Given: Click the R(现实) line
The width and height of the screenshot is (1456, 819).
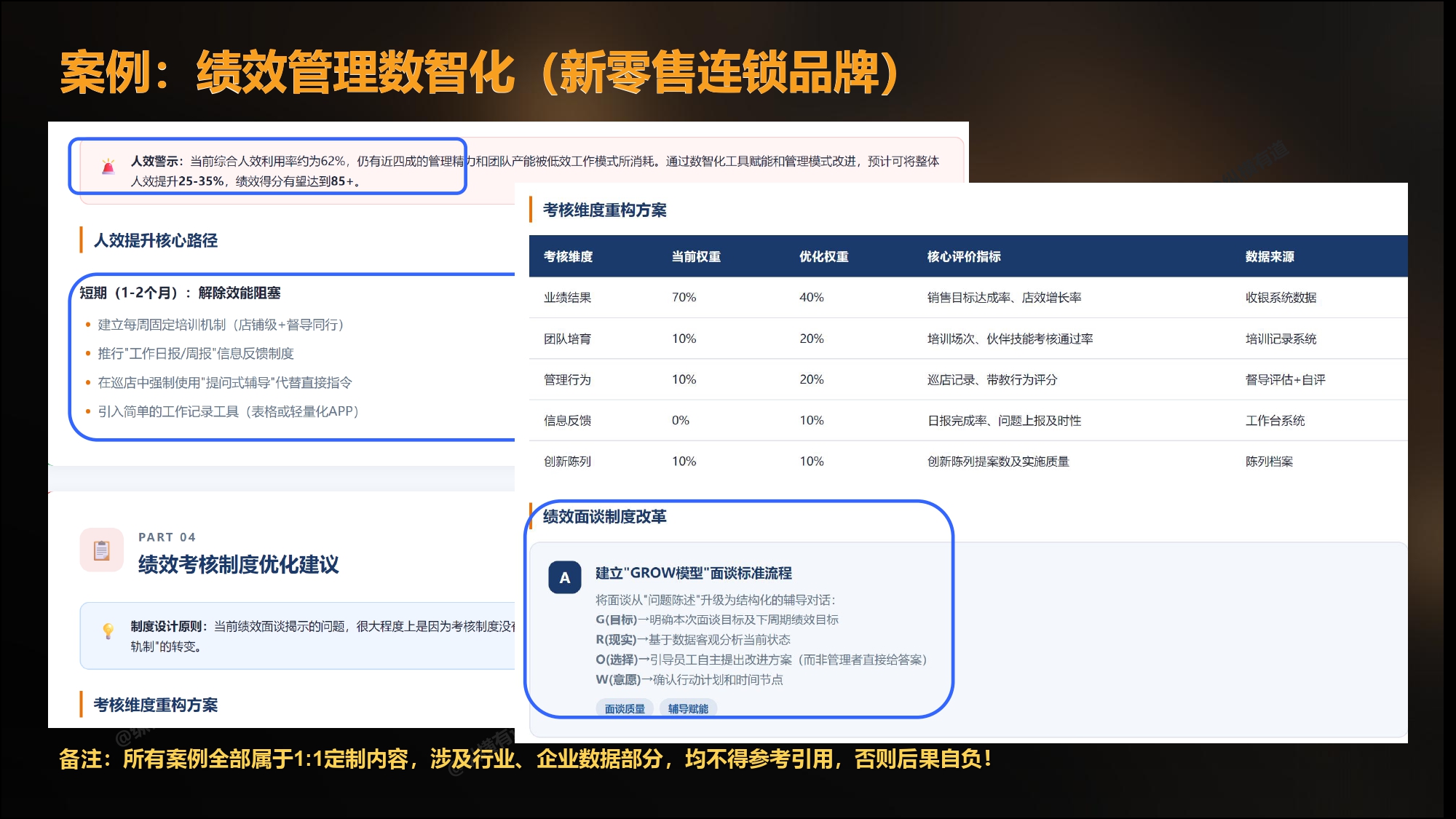Looking at the screenshot, I should (x=693, y=639).
